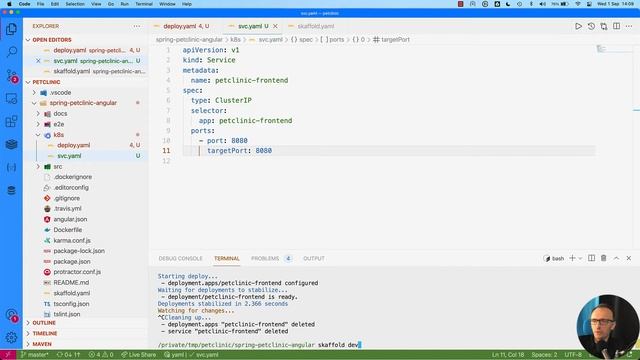Open terminal launch profile dropdown arrow

(x=580, y=258)
